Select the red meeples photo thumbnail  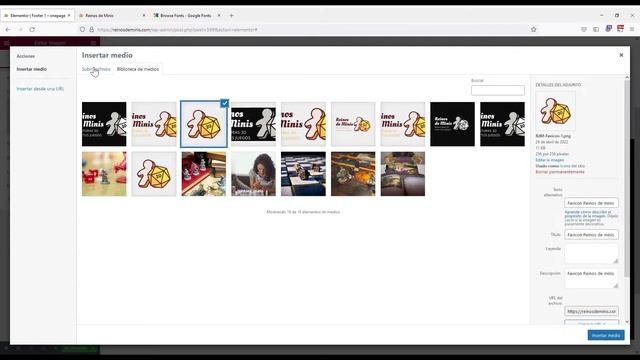click(x=104, y=174)
